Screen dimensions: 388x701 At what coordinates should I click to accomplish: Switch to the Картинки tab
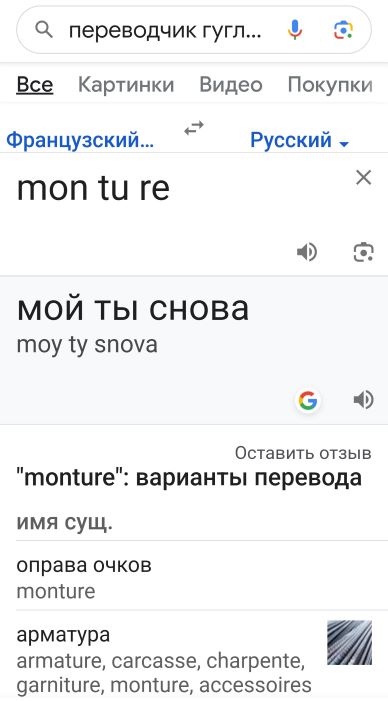click(126, 84)
